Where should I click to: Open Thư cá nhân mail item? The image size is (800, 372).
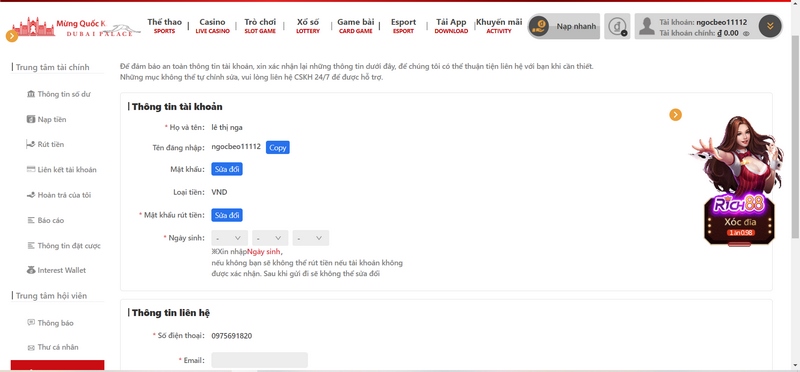tap(53, 348)
